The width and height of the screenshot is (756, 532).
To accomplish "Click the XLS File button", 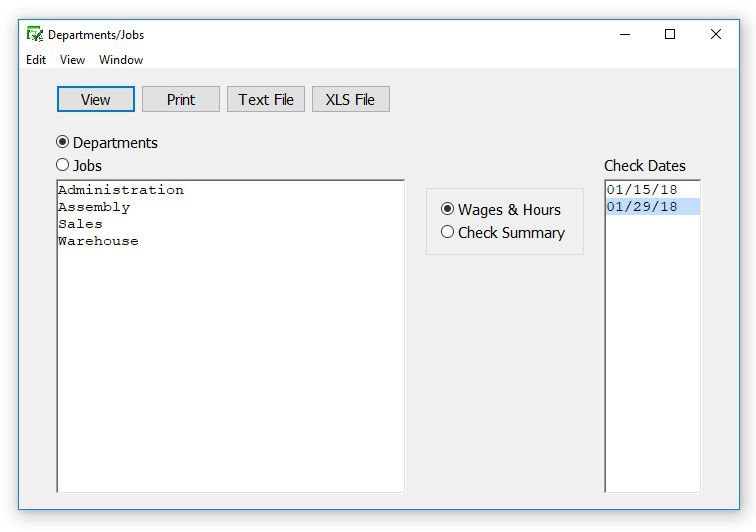I will click(x=350, y=99).
